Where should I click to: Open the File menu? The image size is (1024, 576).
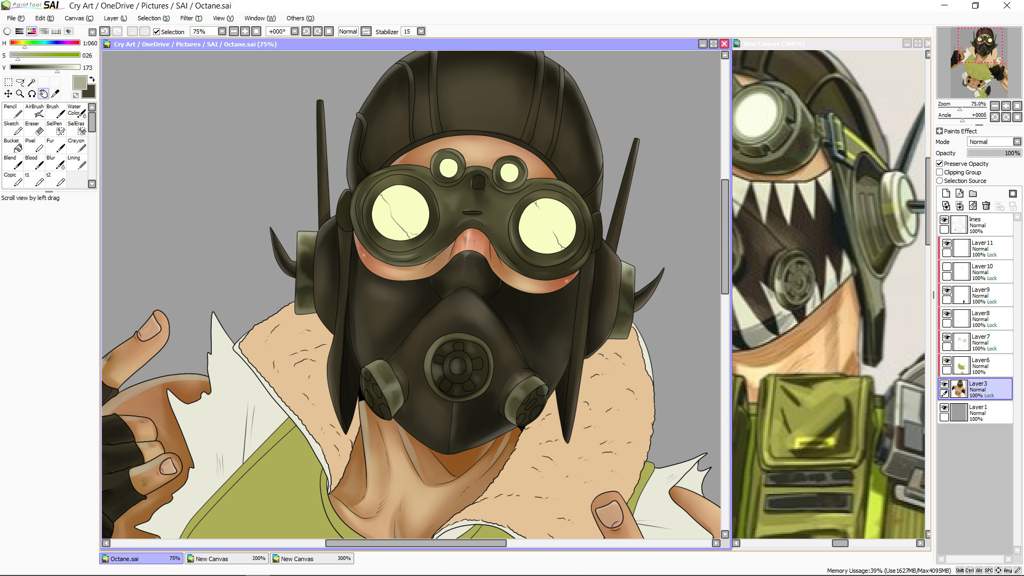[15, 18]
